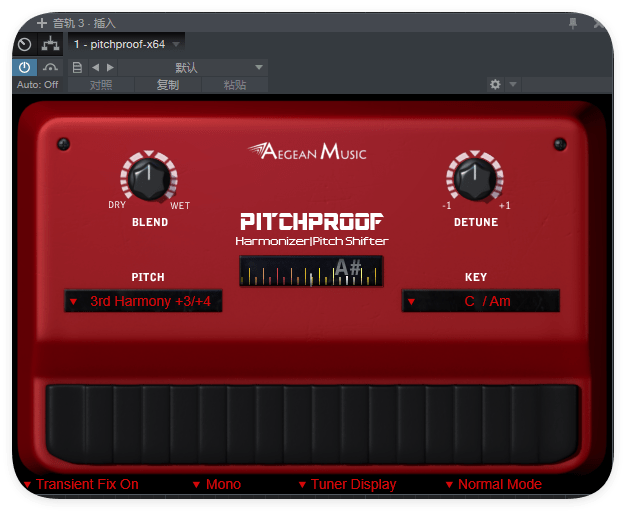Open the KEY dropdown C / Am
Screen dimensions: 626x511
click(x=481, y=301)
